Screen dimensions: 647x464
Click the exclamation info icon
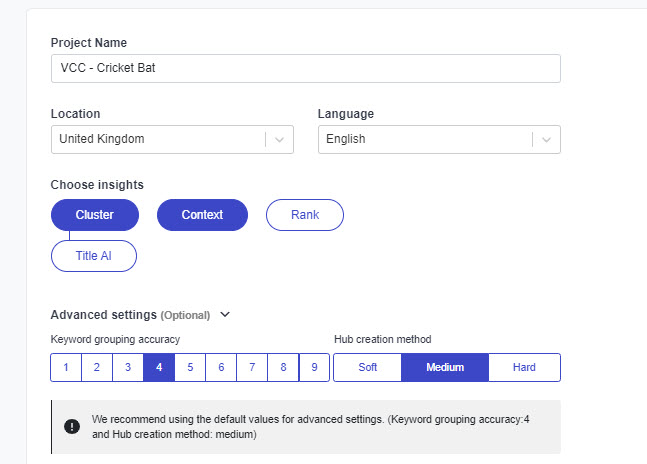coord(72,427)
